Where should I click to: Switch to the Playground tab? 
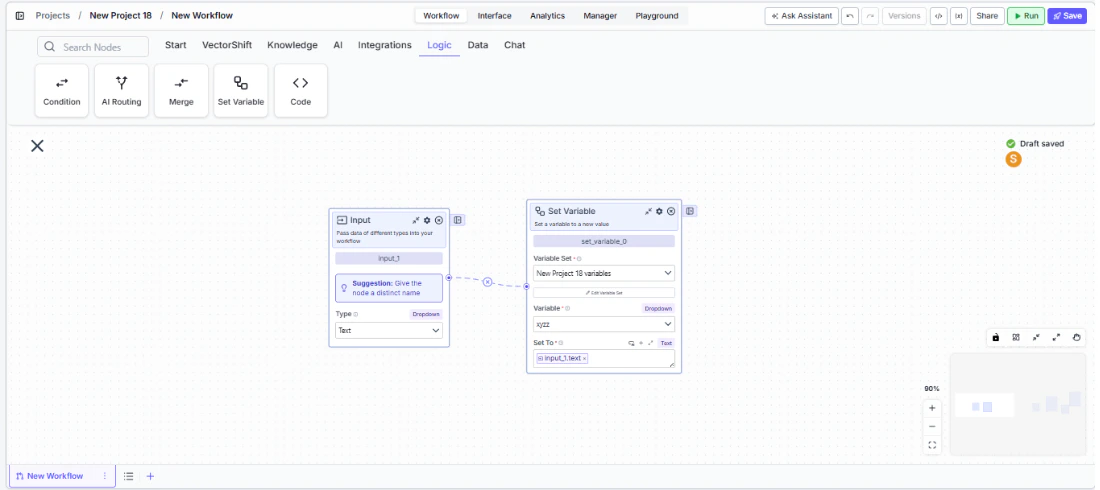[x=657, y=15]
